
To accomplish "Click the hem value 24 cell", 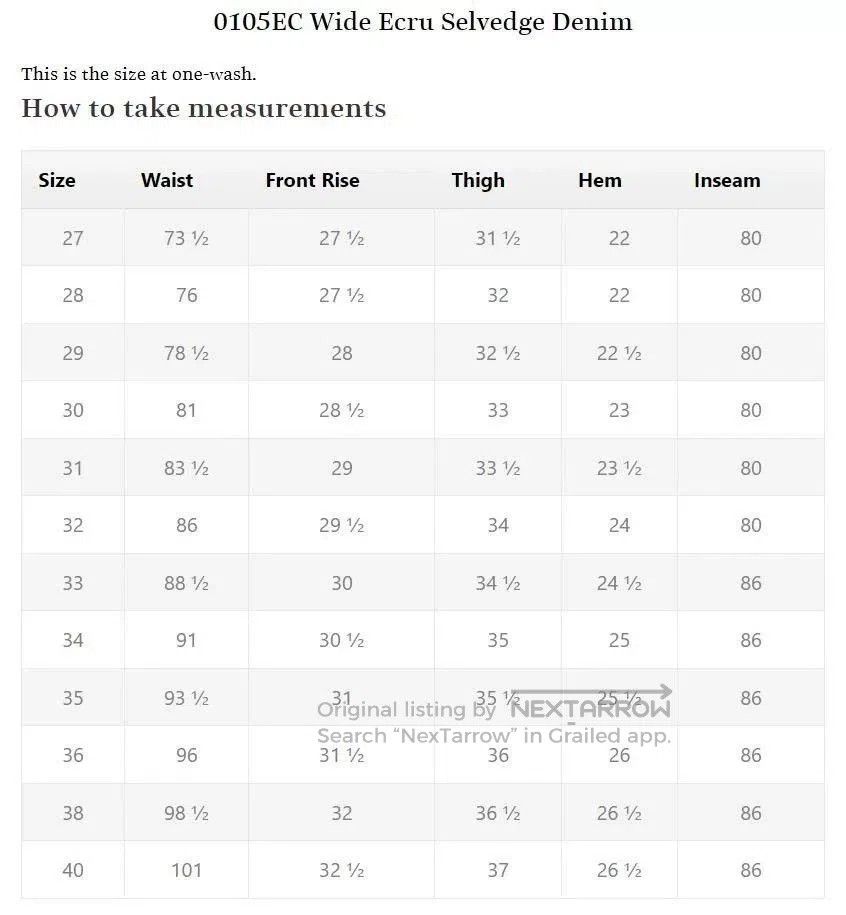I will tap(619, 525).
